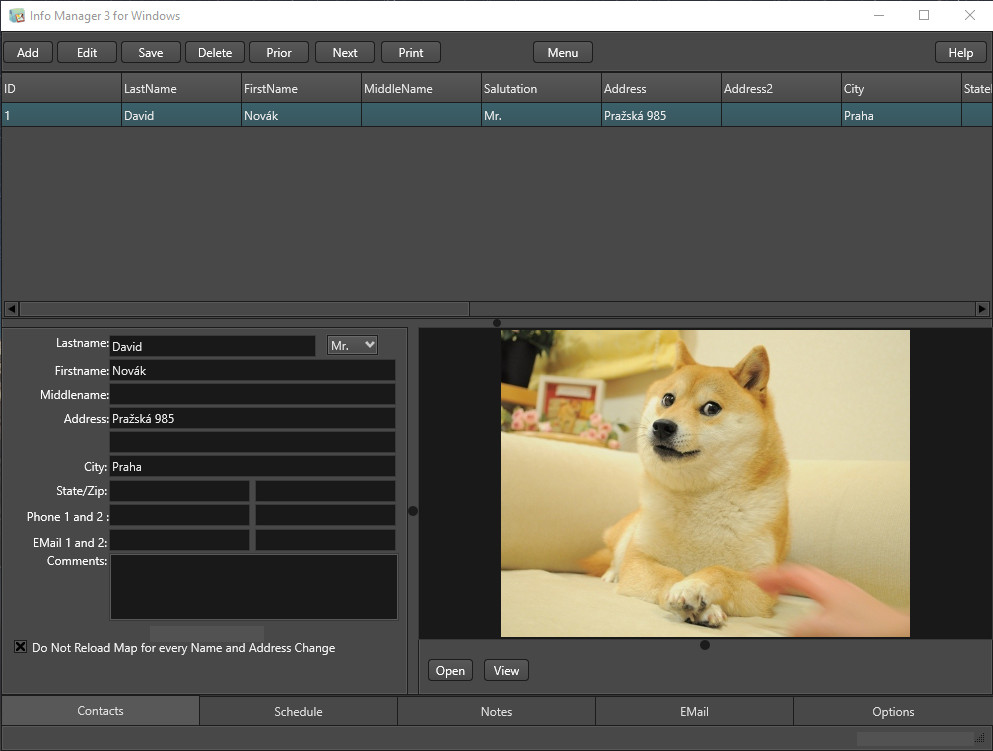
Task: Select the Pražská 985 grid cell
Action: (x=661, y=115)
